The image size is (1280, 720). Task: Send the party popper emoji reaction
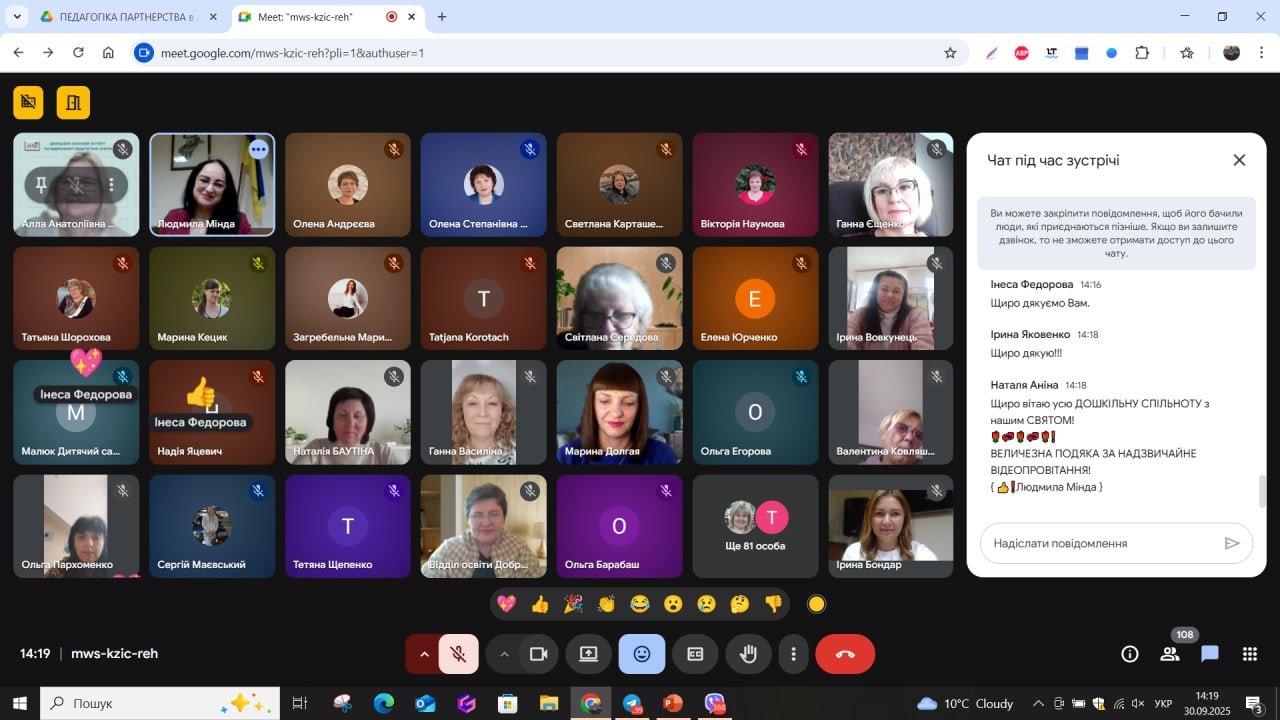573,604
